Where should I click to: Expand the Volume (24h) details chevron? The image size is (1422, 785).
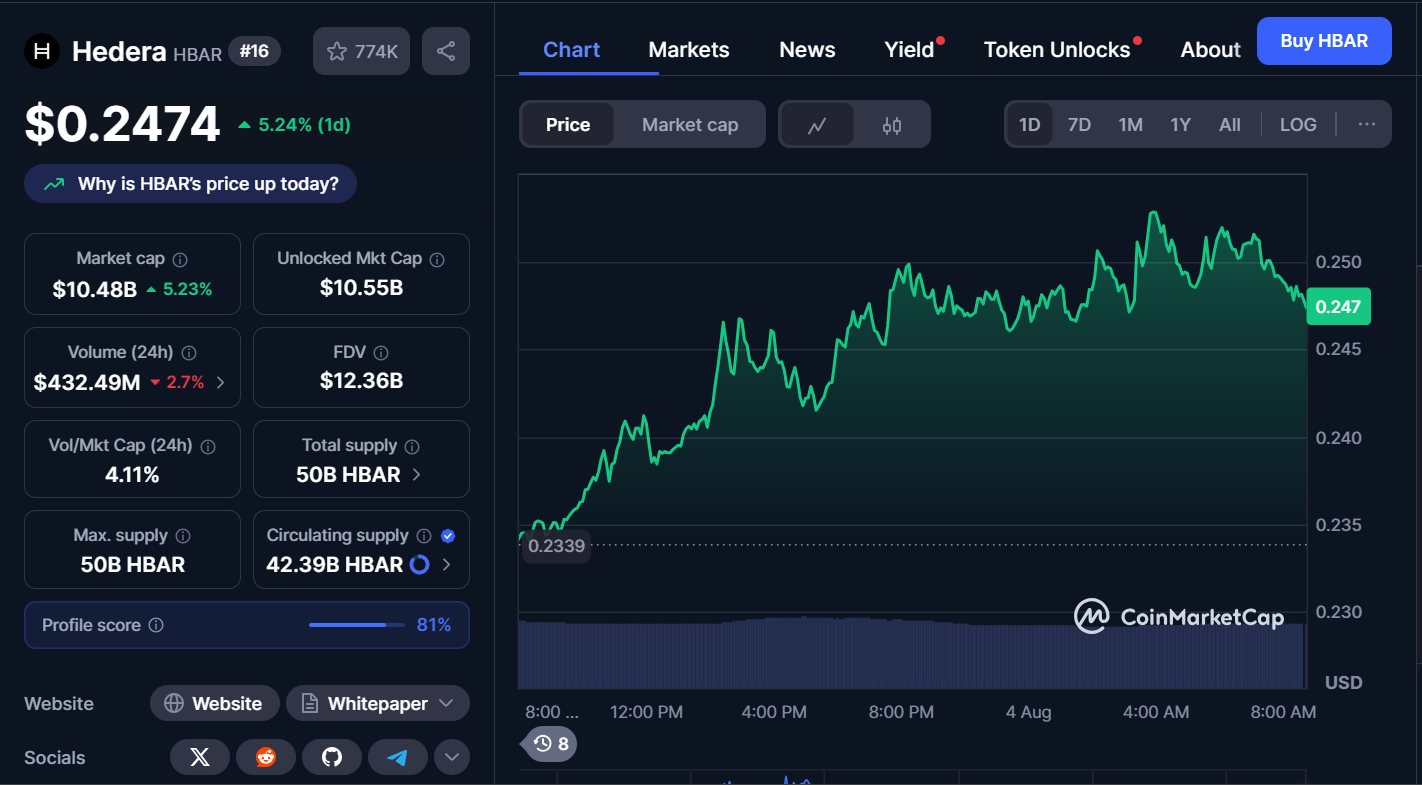tap(221, 382)
